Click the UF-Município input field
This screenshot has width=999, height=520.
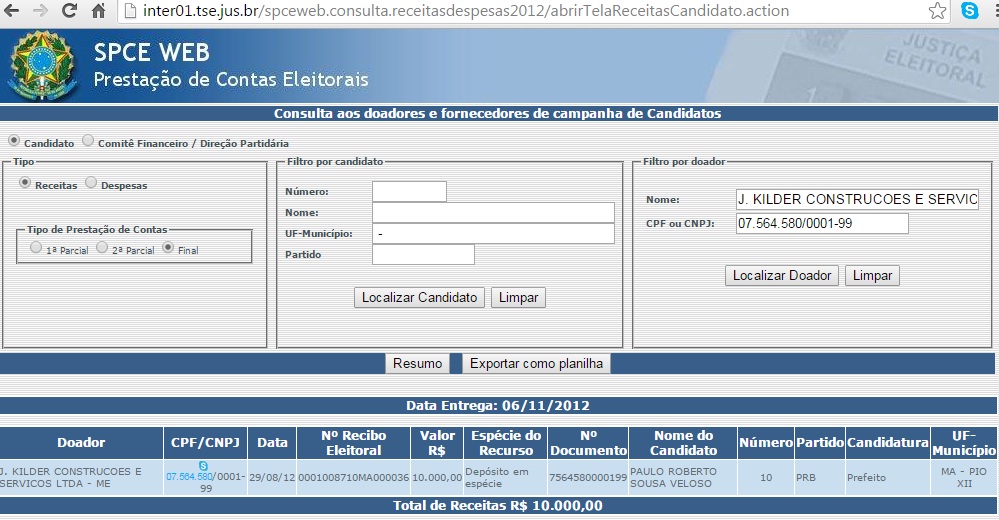click(x=493, y=233)
